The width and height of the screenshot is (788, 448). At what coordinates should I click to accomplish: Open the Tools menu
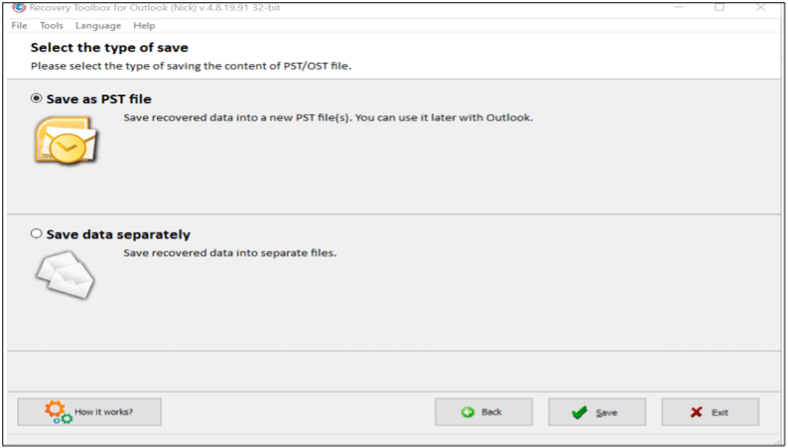click(51, 25)
